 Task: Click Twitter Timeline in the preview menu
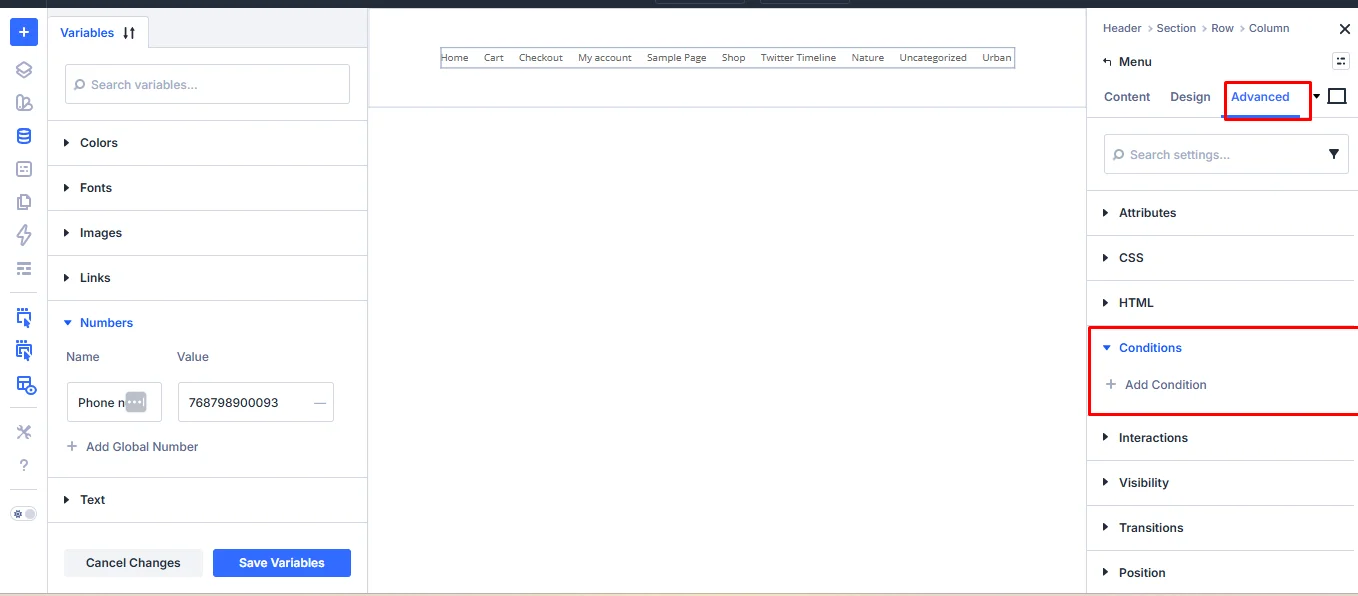pyautogui.click(x=798, y=58)
